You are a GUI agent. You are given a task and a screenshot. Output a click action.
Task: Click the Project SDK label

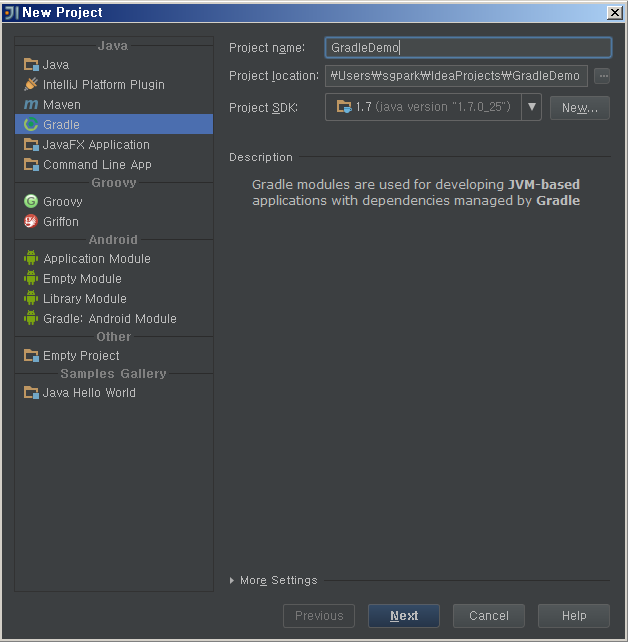click(x=263, y=108)
